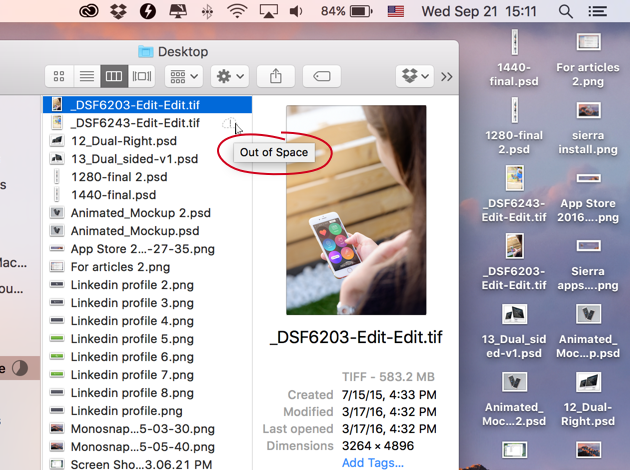This screenshot has width=630, height=470.
Task: Open Dropbox icon in menu bar
Action: click(x=118, y=11)
